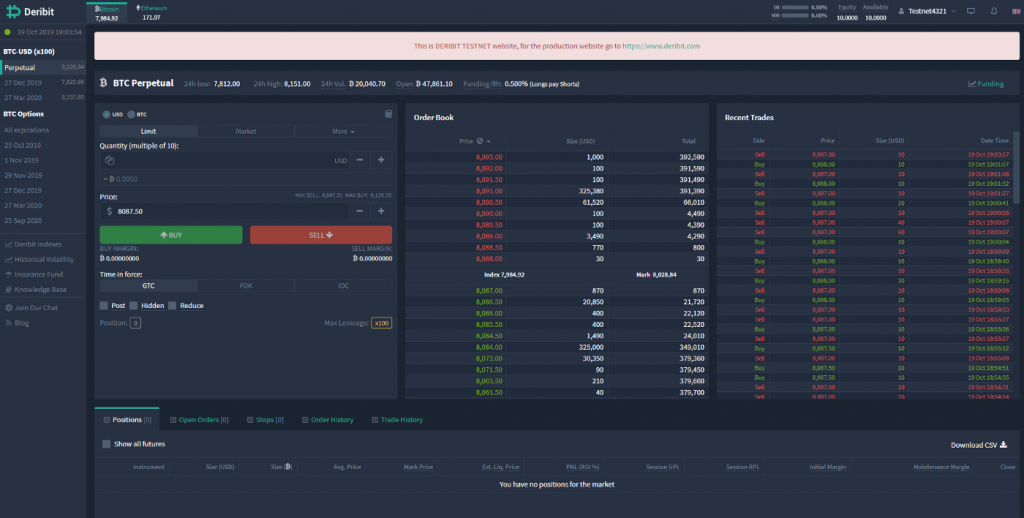Switch to the Bitcoin currency tab
Screen dimensions: 1024x518
(x=106, y=13)
